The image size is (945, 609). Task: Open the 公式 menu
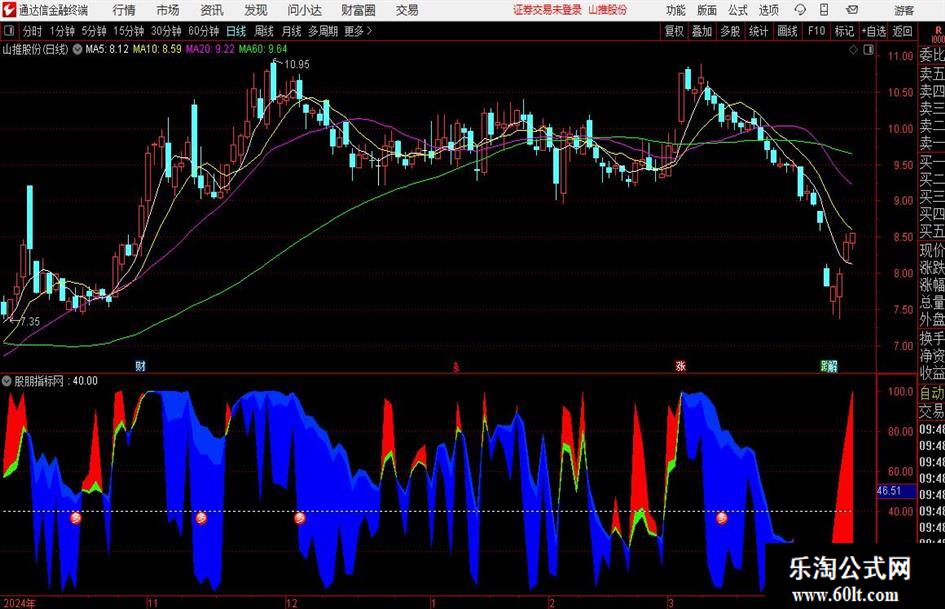click(x=737, y=10)
